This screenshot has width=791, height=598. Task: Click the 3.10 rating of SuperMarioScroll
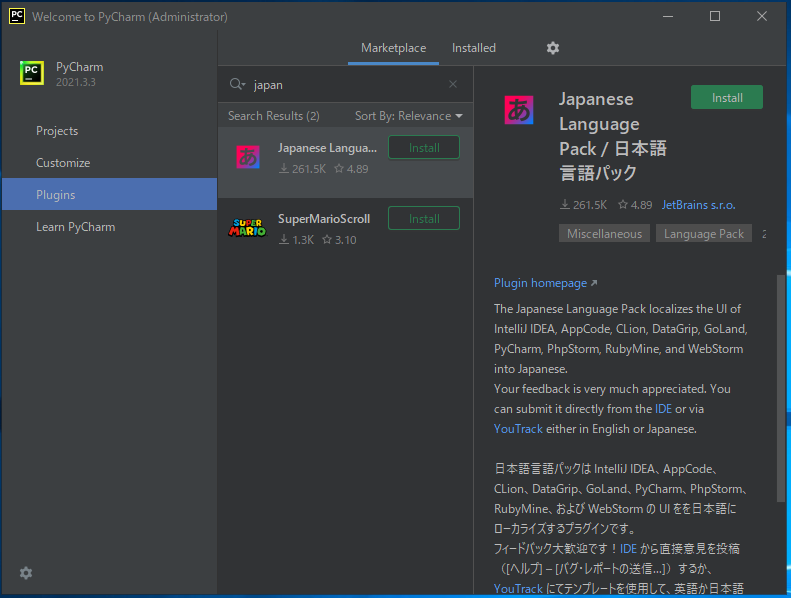(340, 240)
